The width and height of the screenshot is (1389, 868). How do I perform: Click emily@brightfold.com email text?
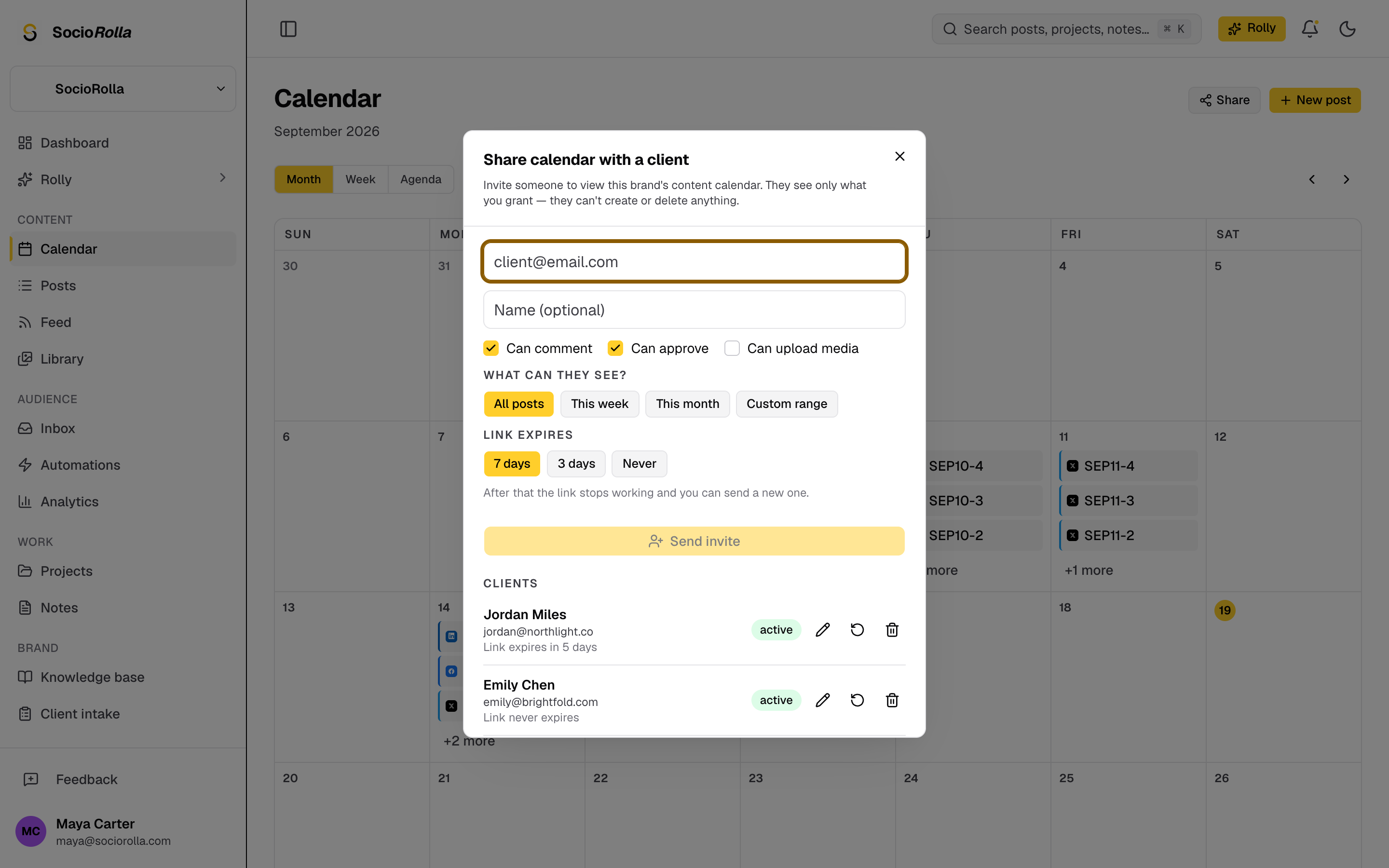pos(540,702)
